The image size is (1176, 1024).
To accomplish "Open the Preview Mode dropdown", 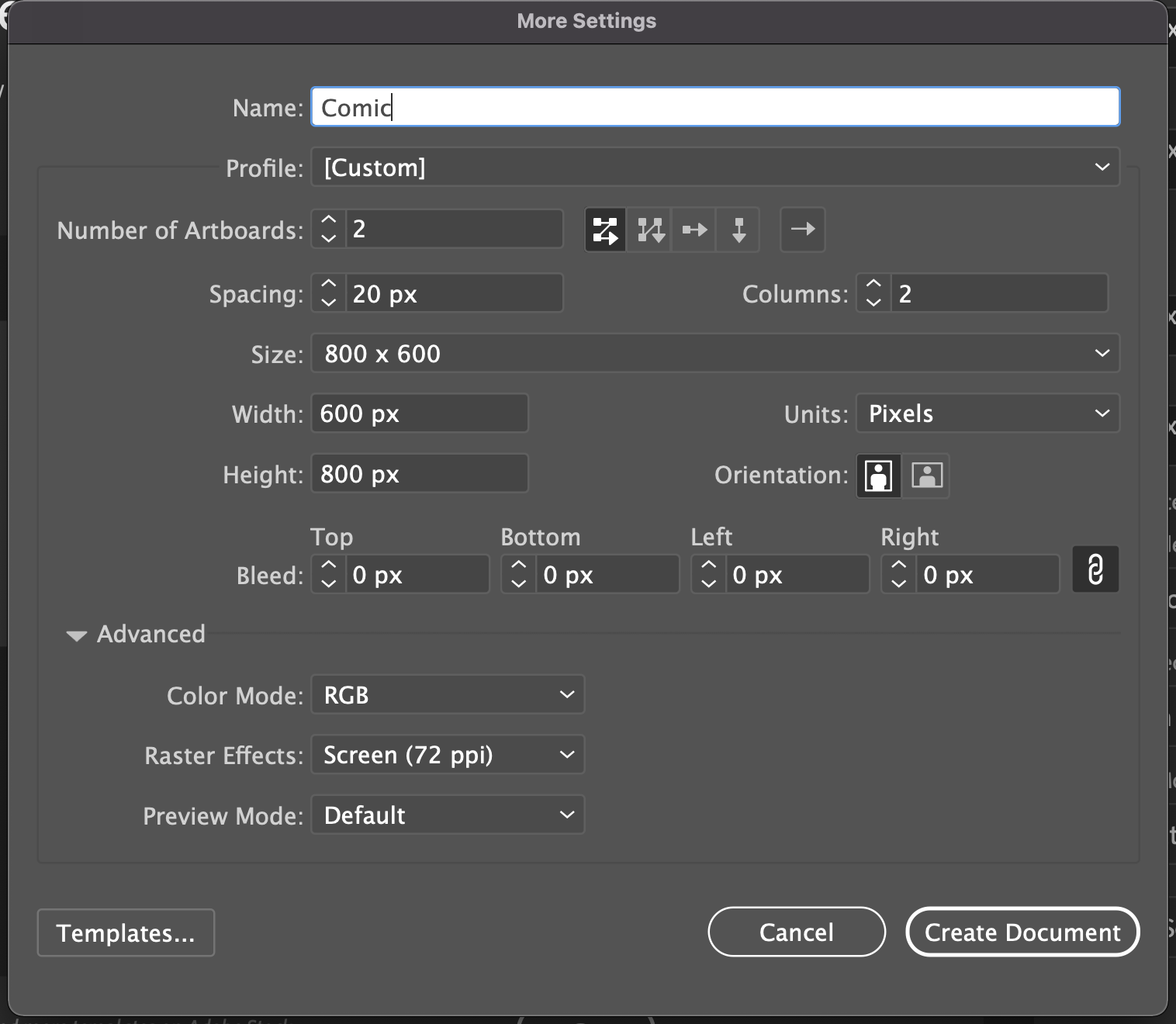I will 448,815.
